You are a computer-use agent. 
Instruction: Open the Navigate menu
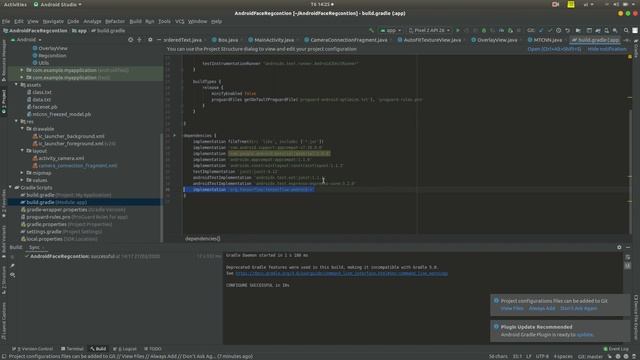point(53,21)
